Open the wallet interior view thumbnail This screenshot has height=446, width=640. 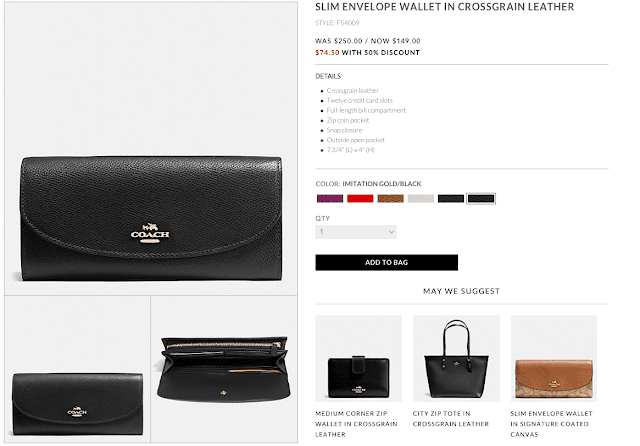click(224, 369)
